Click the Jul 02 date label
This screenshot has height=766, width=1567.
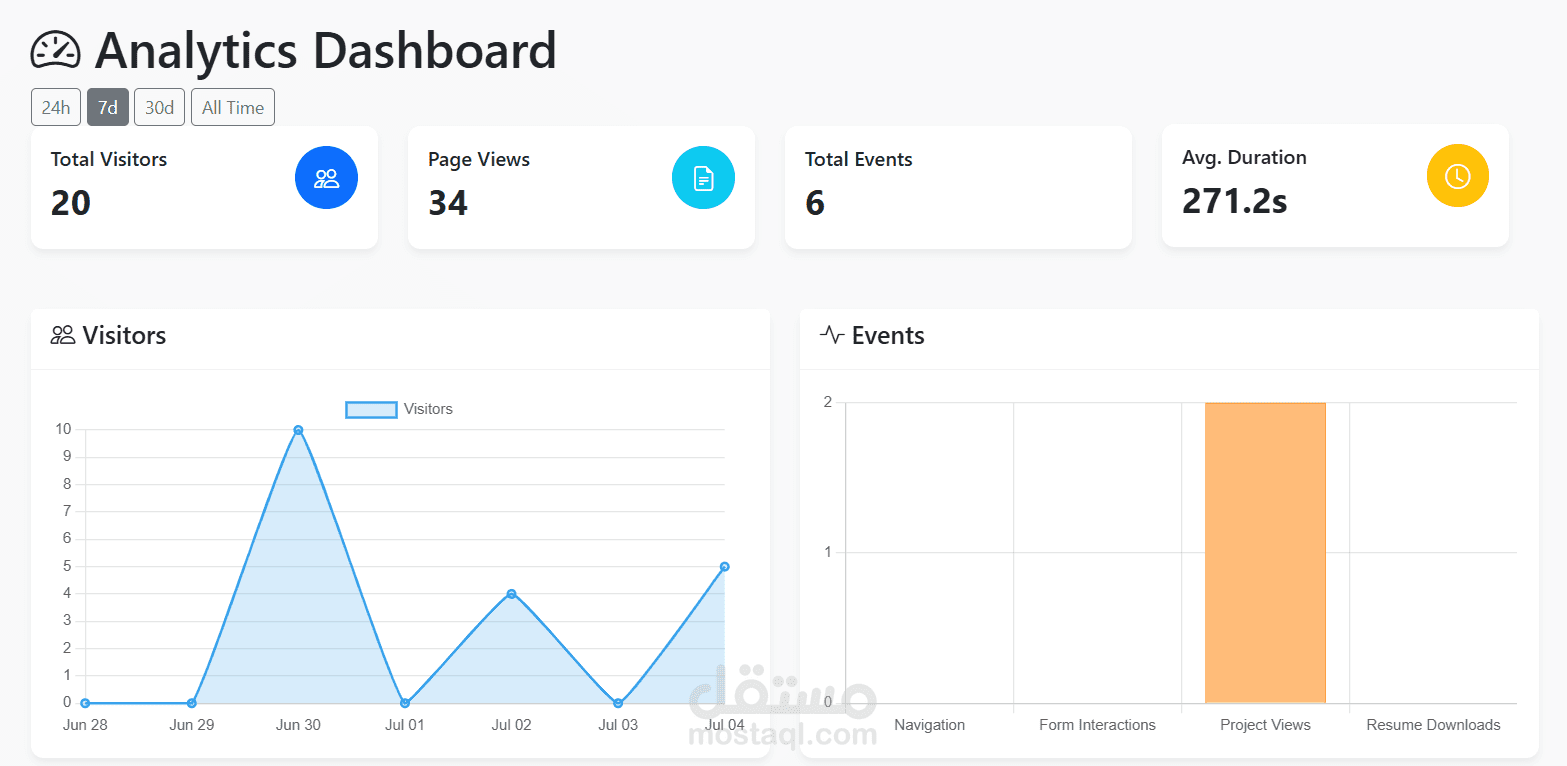[x=511, y=725]
